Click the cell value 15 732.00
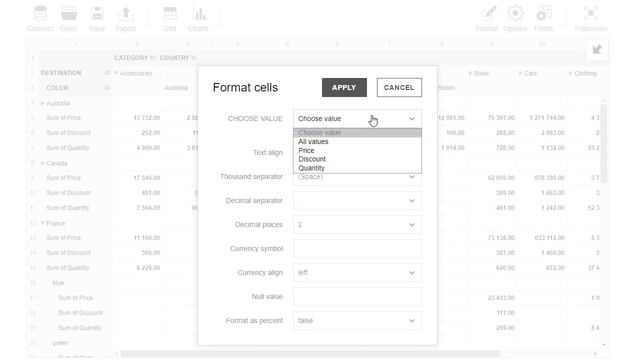Viewport: 640px width, 360px height. pyautogui.click(x=147, y=118)
